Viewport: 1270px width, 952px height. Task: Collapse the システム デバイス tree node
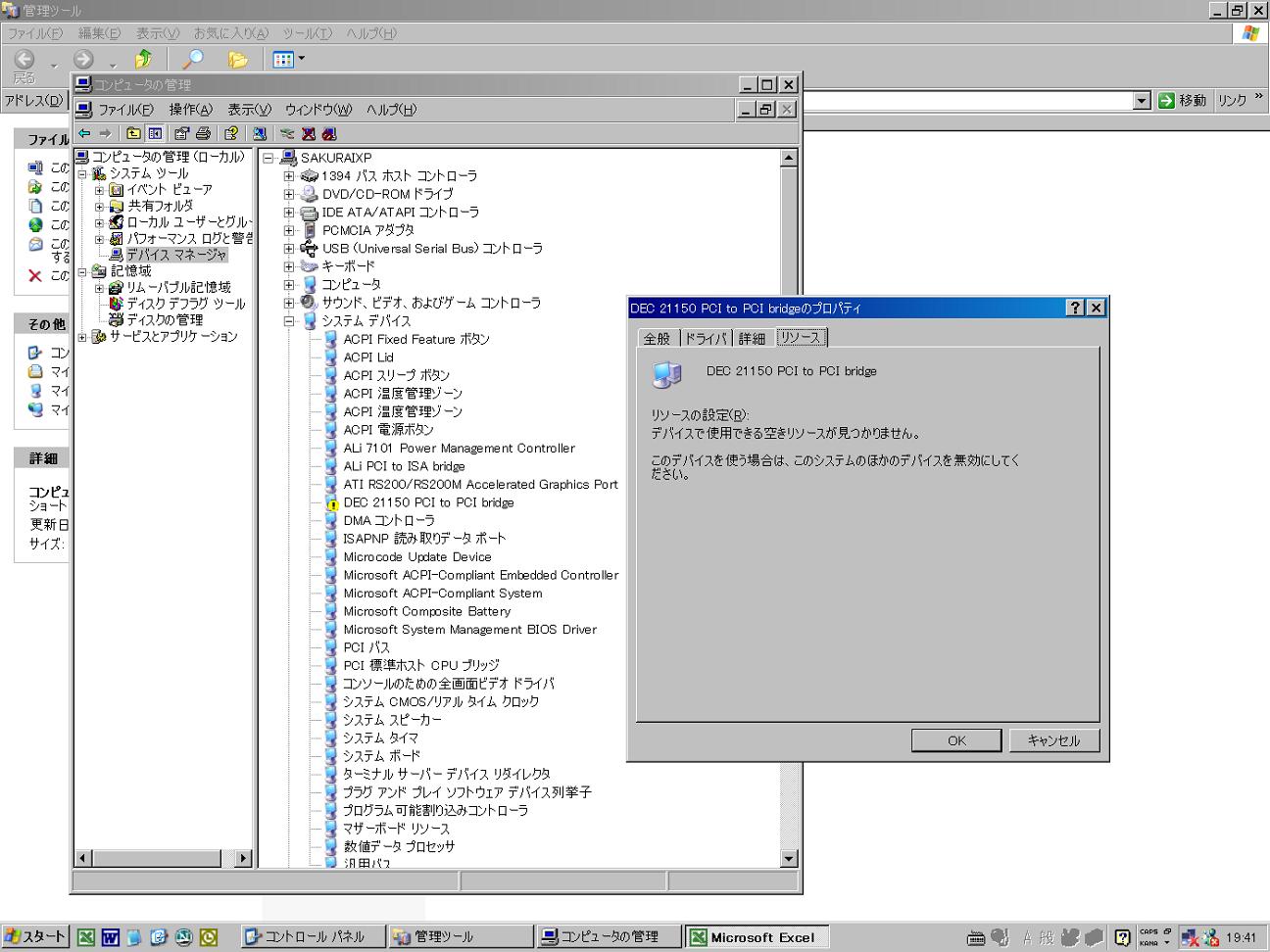pos(289,321)
